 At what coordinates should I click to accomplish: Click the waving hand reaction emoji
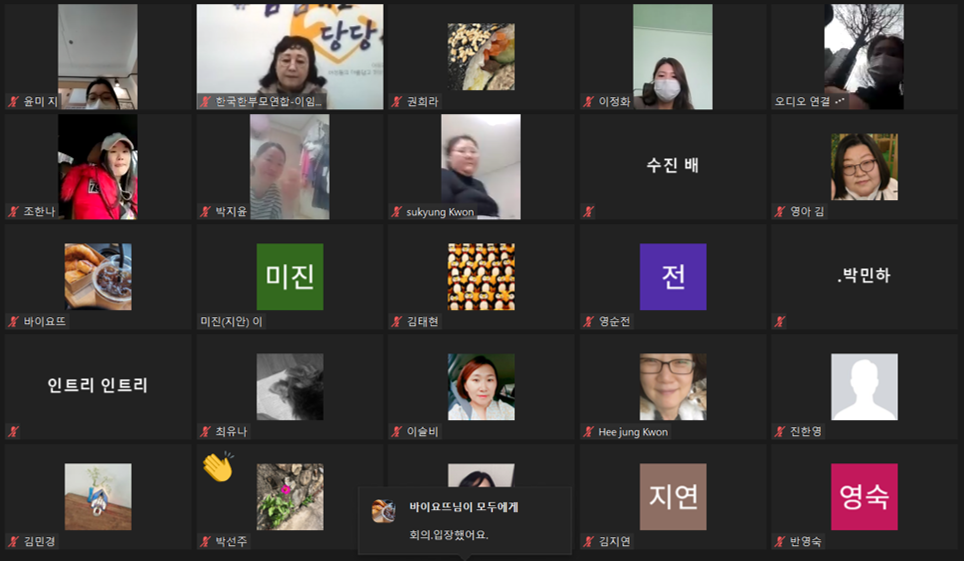coord(218,467)
